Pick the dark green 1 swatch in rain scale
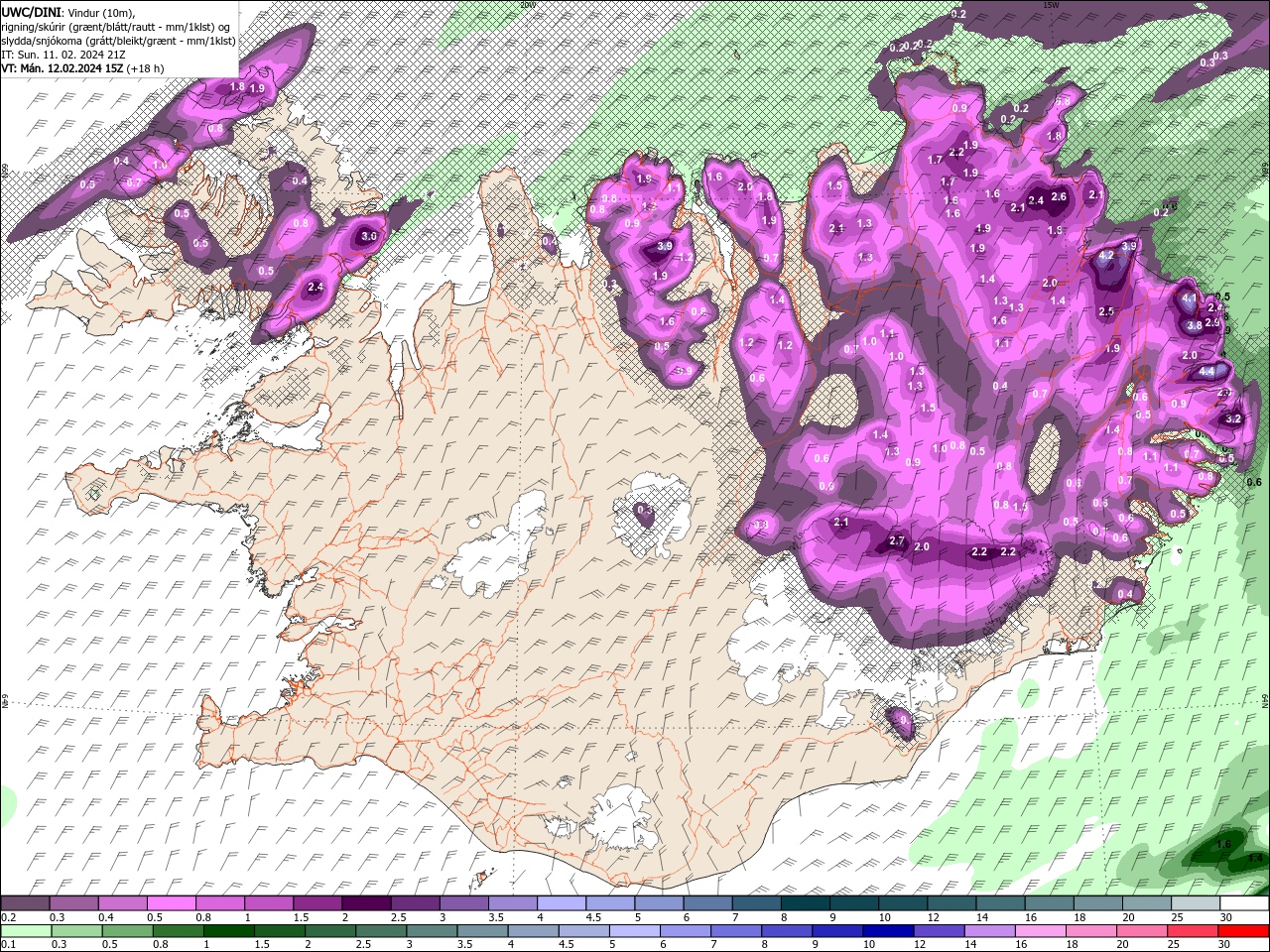The image size is (1270, 952). 228,930
